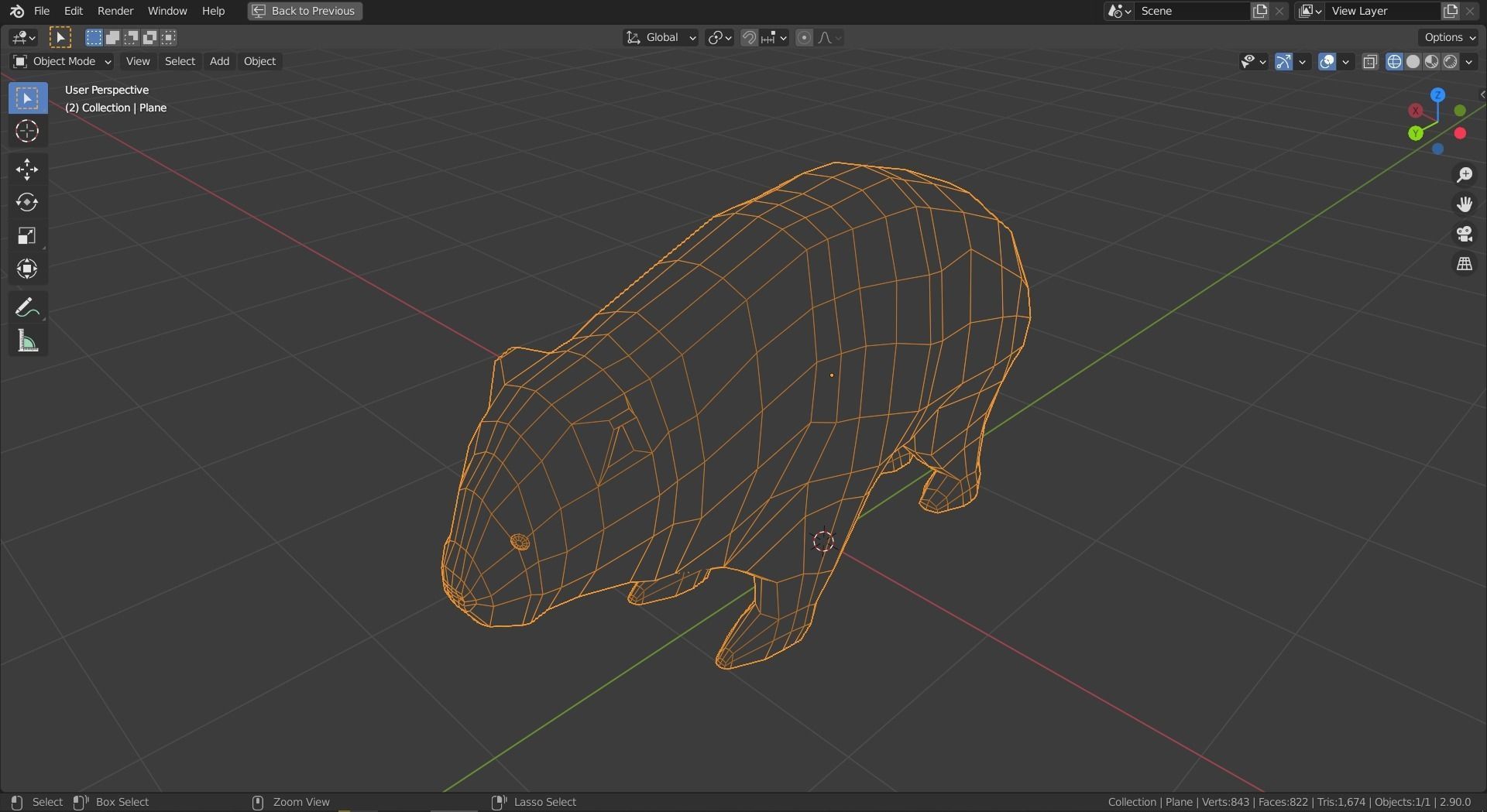1487x812 pixels.
Task: Set selection mode to invert (difference)
Action: coord(149,37)
